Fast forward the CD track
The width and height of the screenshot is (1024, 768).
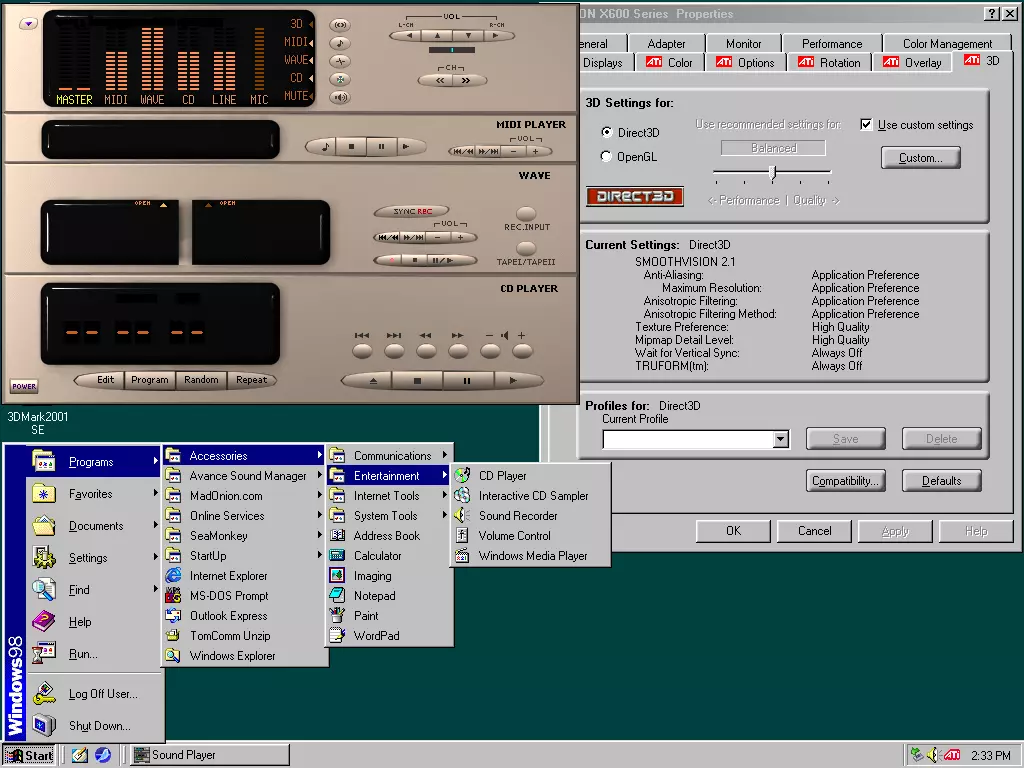tap(458, 351)
